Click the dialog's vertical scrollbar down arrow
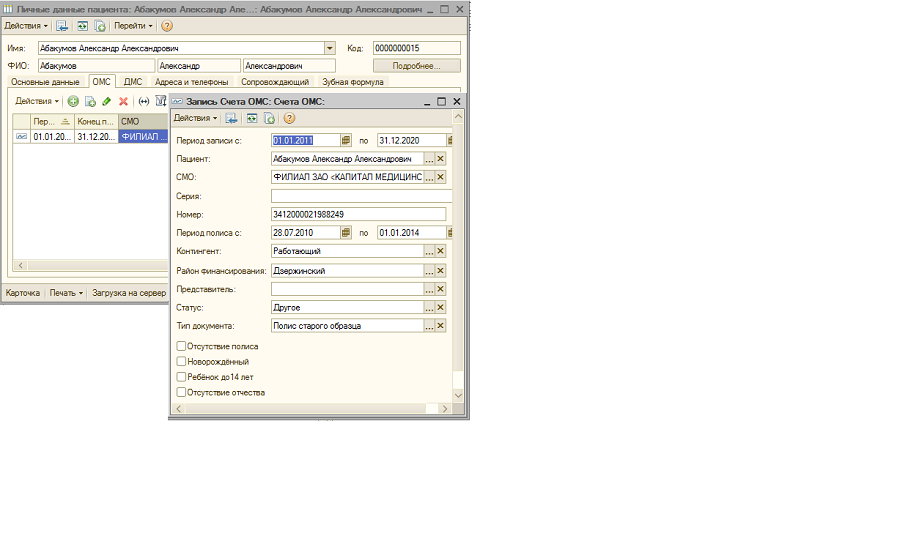Screen dimensions: 919x555 (x=458, y=396)
